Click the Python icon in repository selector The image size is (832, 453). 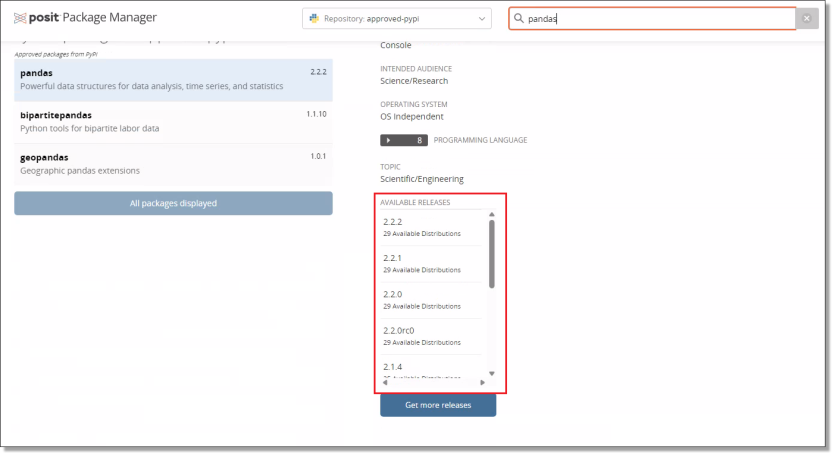pyautogui.click(x=314, y=19)
